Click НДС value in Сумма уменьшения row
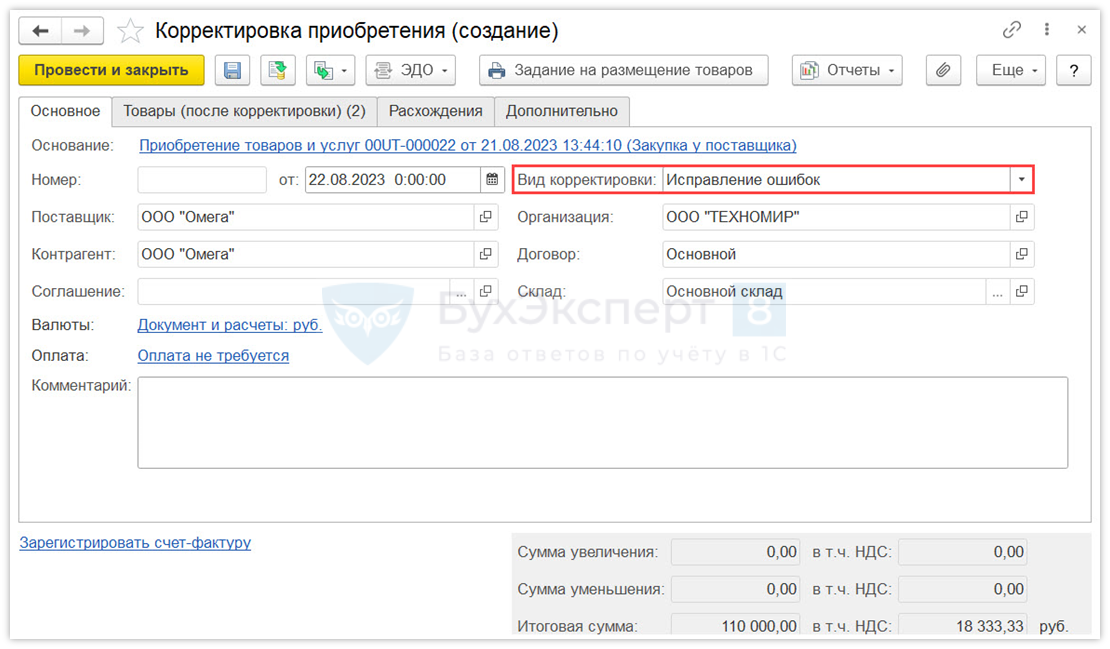 pos(963,589)
